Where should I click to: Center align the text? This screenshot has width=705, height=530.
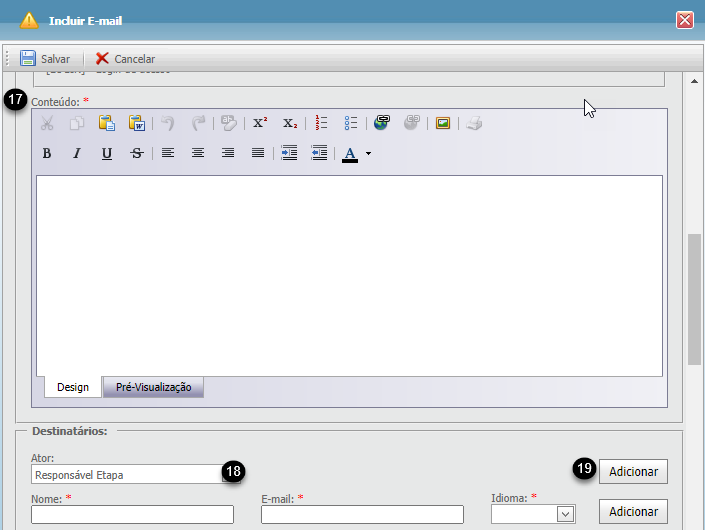coord(198,153)
